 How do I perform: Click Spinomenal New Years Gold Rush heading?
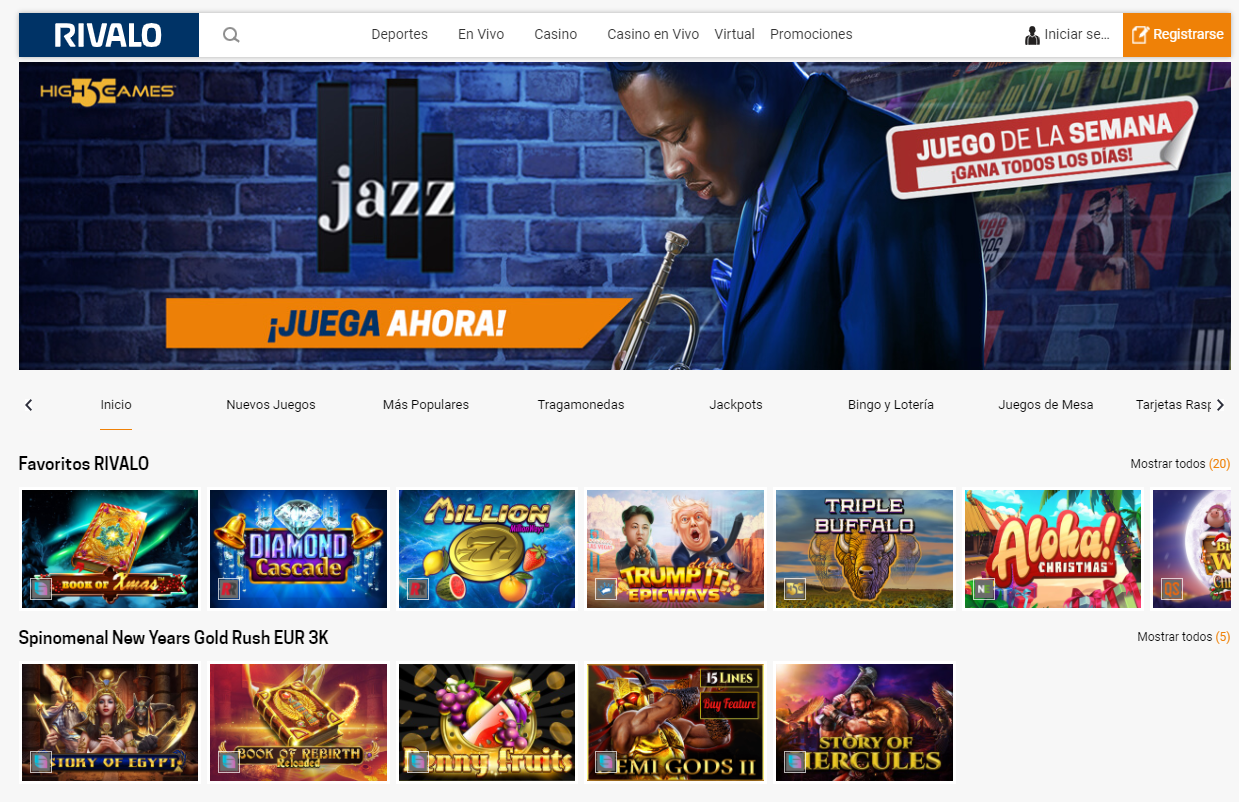click(x=174, y=638)
